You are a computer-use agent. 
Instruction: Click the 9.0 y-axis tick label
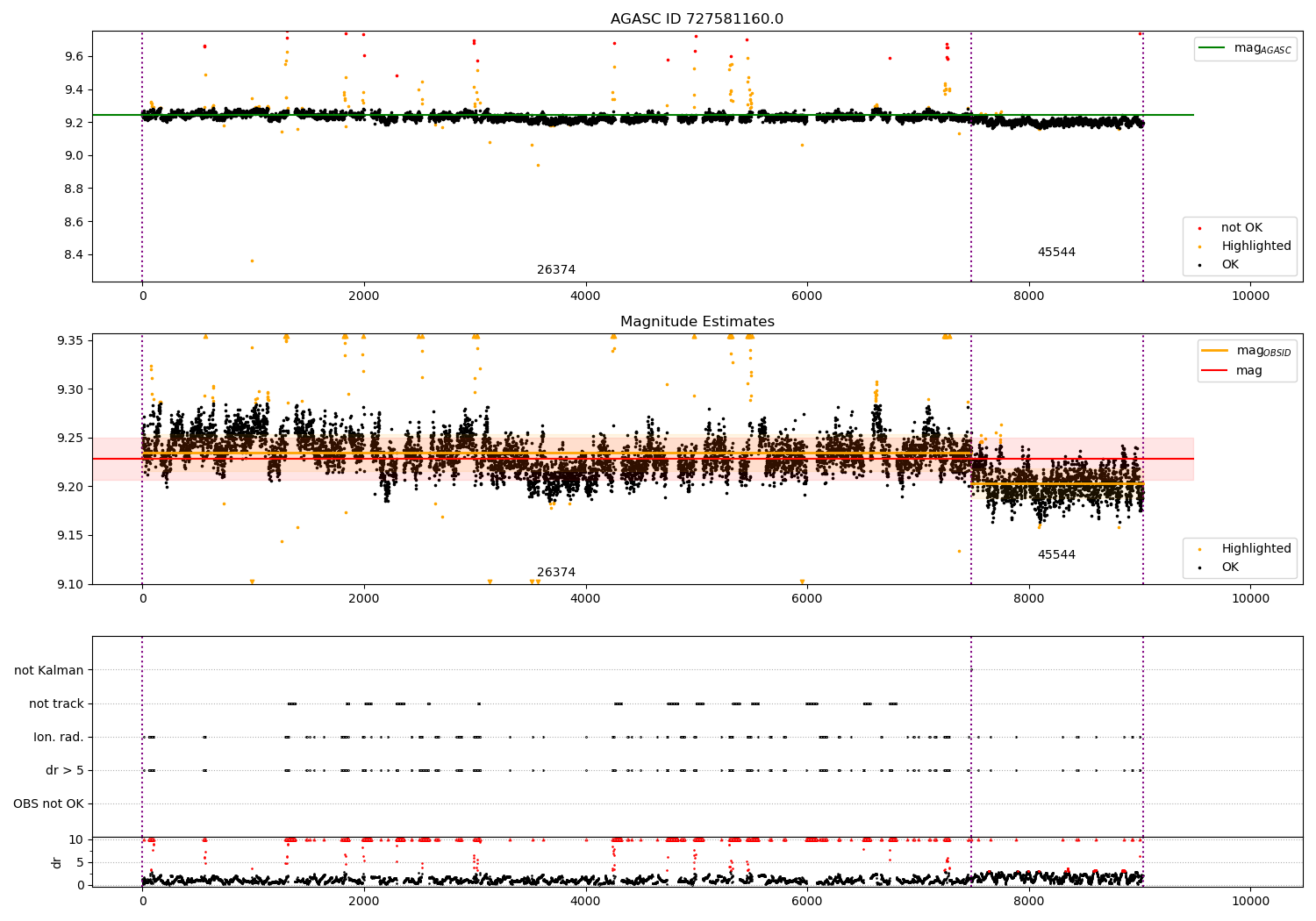coord(74,156)
